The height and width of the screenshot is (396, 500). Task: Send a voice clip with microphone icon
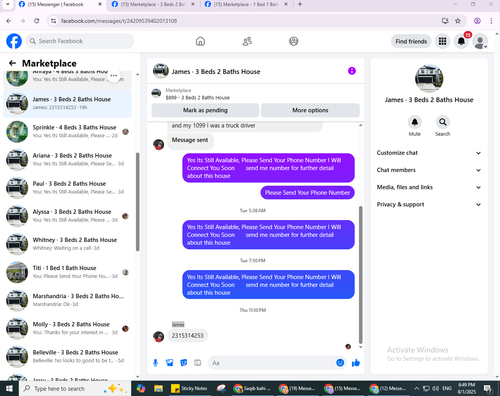pyautogui.click(x=155, y=363)
